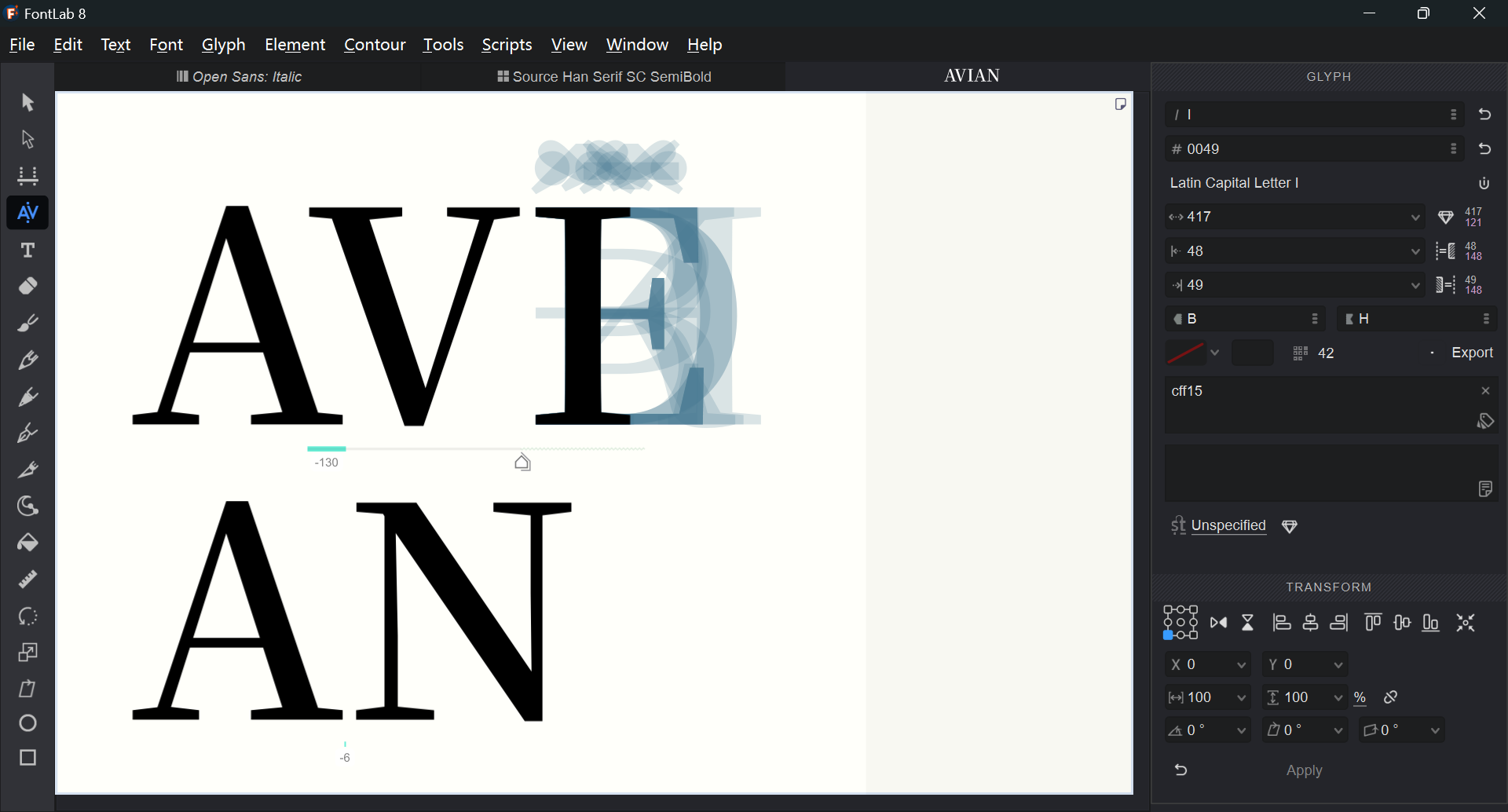Align left edges in Transform panel
The image size is (1508, 812).
coord(1282,624)
